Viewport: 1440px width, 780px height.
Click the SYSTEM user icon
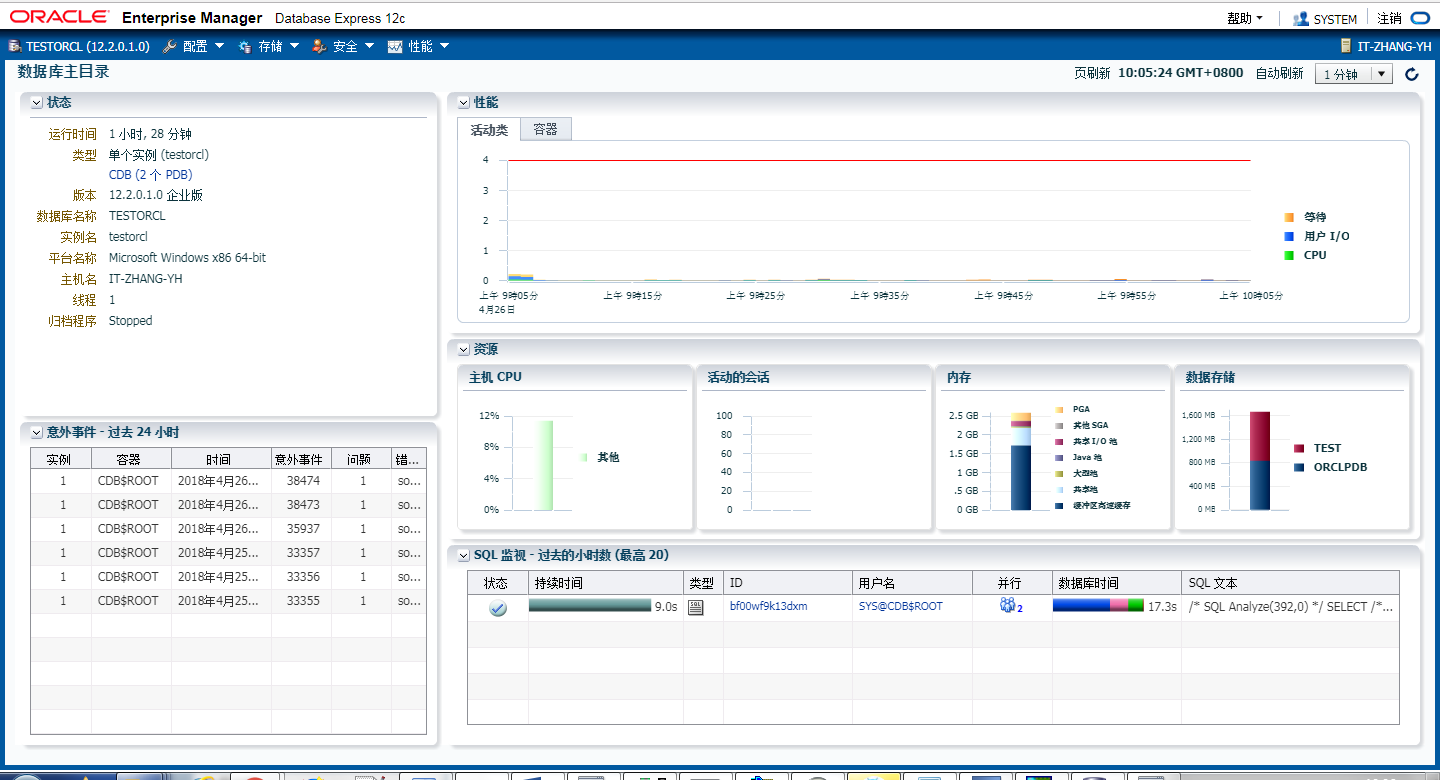click(x=1301, y=18)
